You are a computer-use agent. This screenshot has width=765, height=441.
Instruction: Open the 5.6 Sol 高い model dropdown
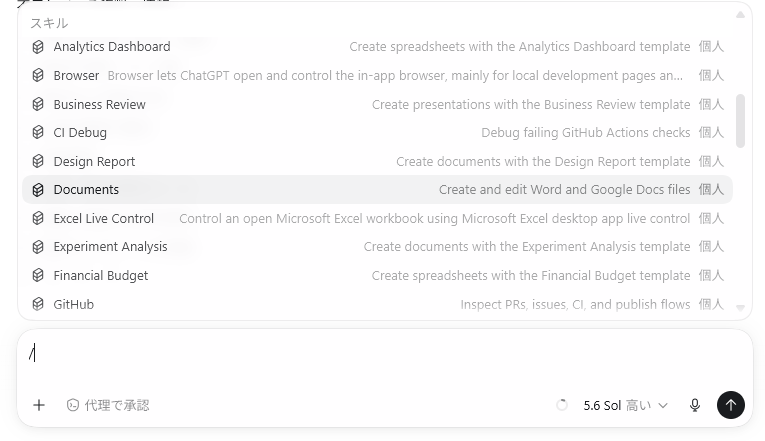pyautogui.click(x=625, y=405)
